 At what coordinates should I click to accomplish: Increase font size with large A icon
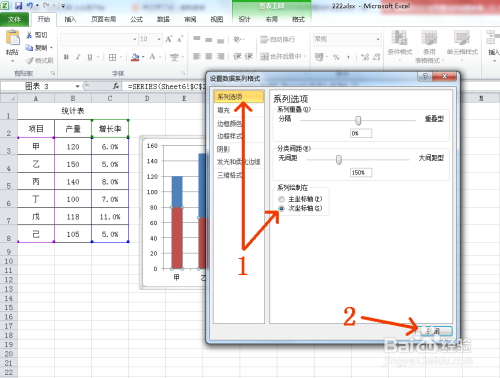[x=169, y=39]
